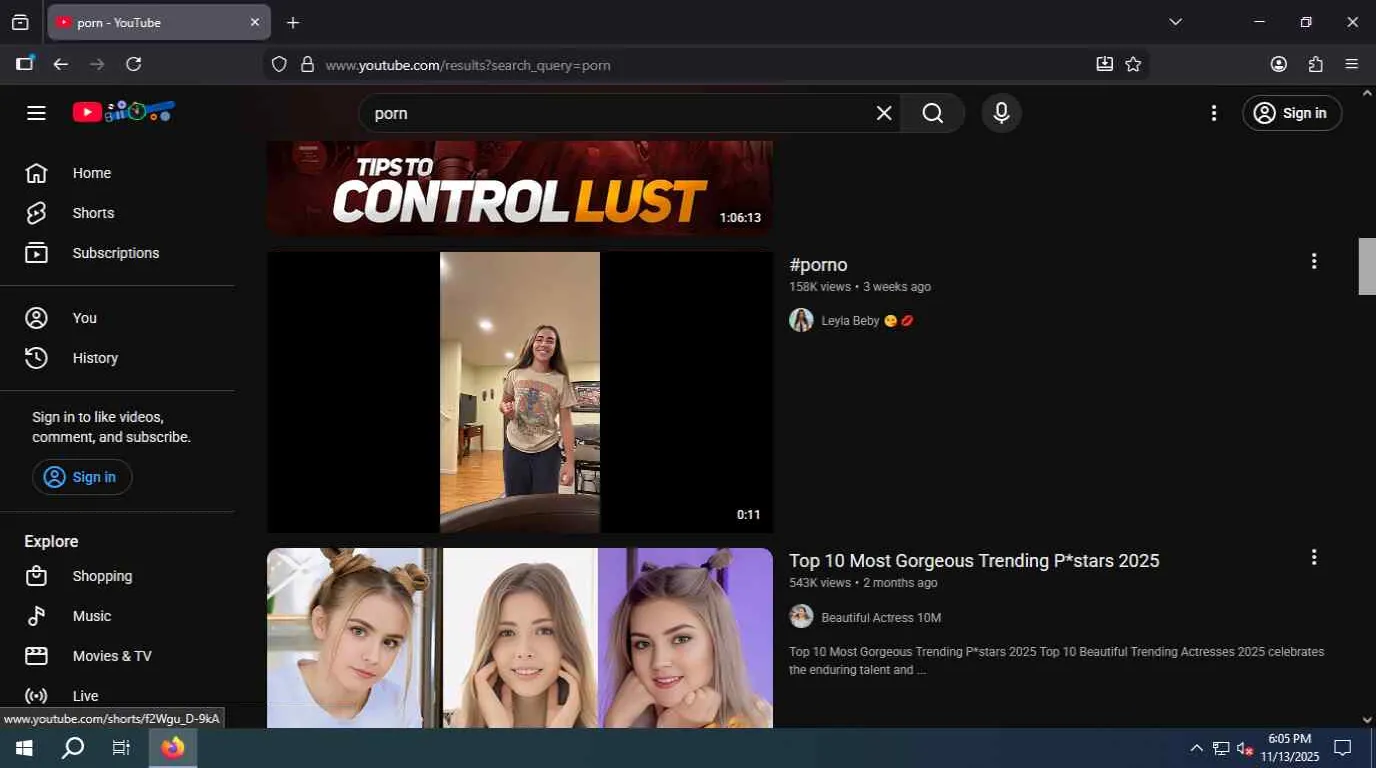Go to the YouTube logo homepage
Screen dimensions: 1376x768
click(x=124, y=112)
